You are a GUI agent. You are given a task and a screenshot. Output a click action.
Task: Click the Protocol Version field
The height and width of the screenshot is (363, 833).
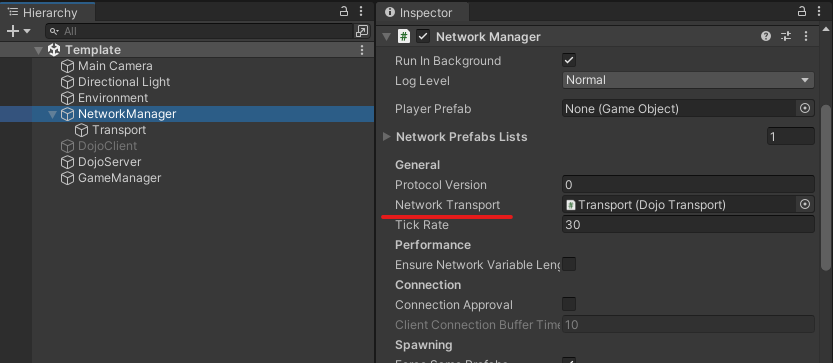coord(688,184)
